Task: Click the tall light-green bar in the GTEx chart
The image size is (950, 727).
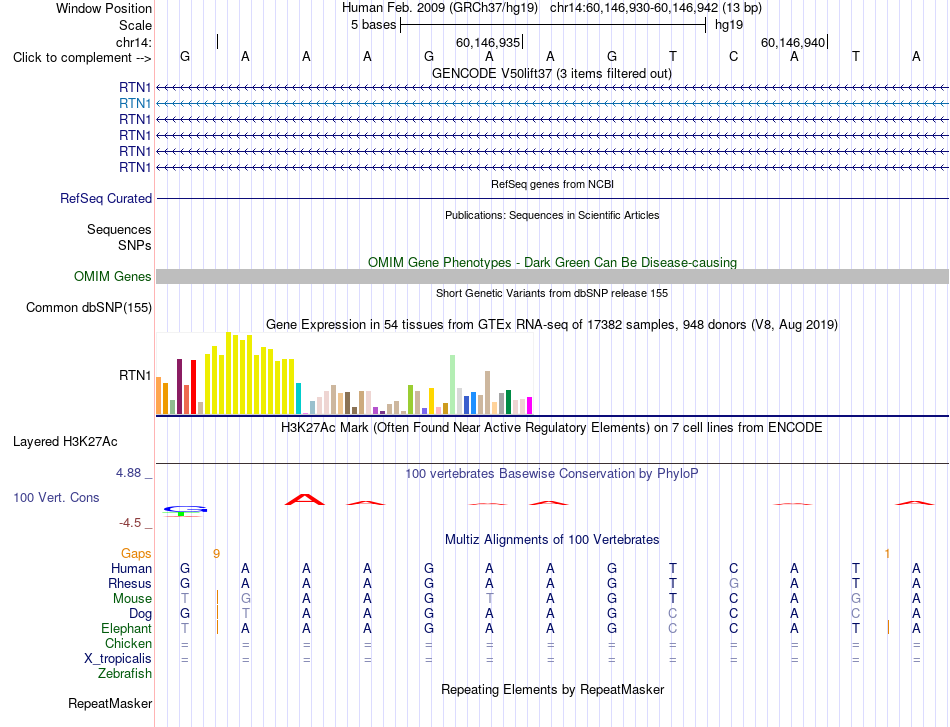Action: click(453, 384)
